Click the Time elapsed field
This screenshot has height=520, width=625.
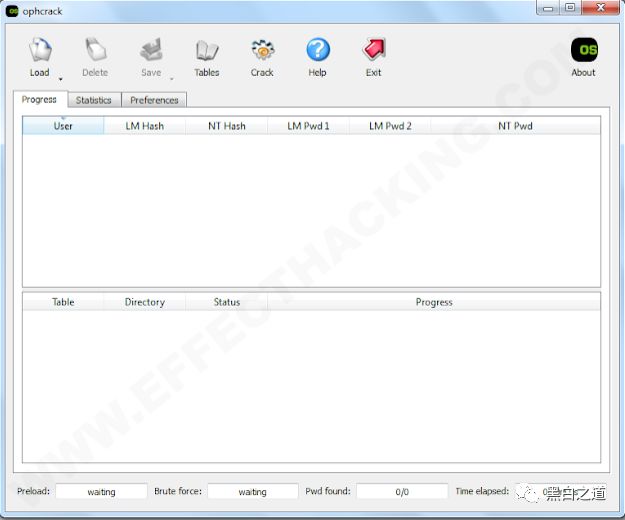tap(560, 492)
